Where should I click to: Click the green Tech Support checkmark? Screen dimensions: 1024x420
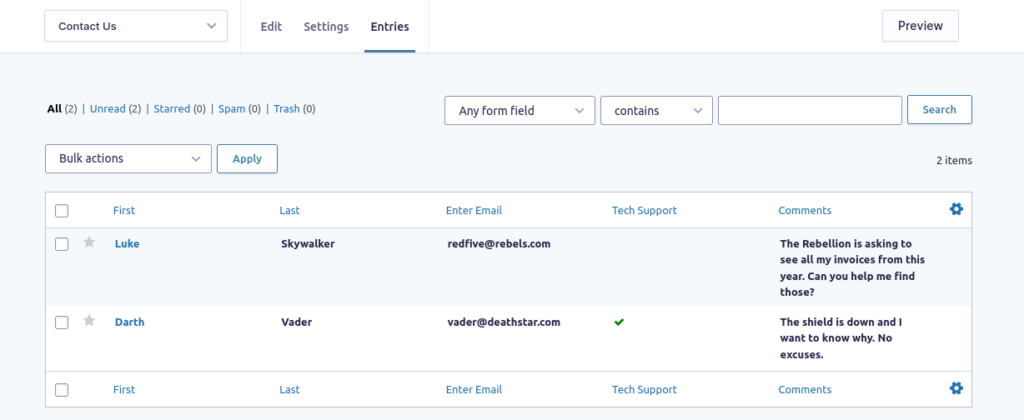point(619,322)
